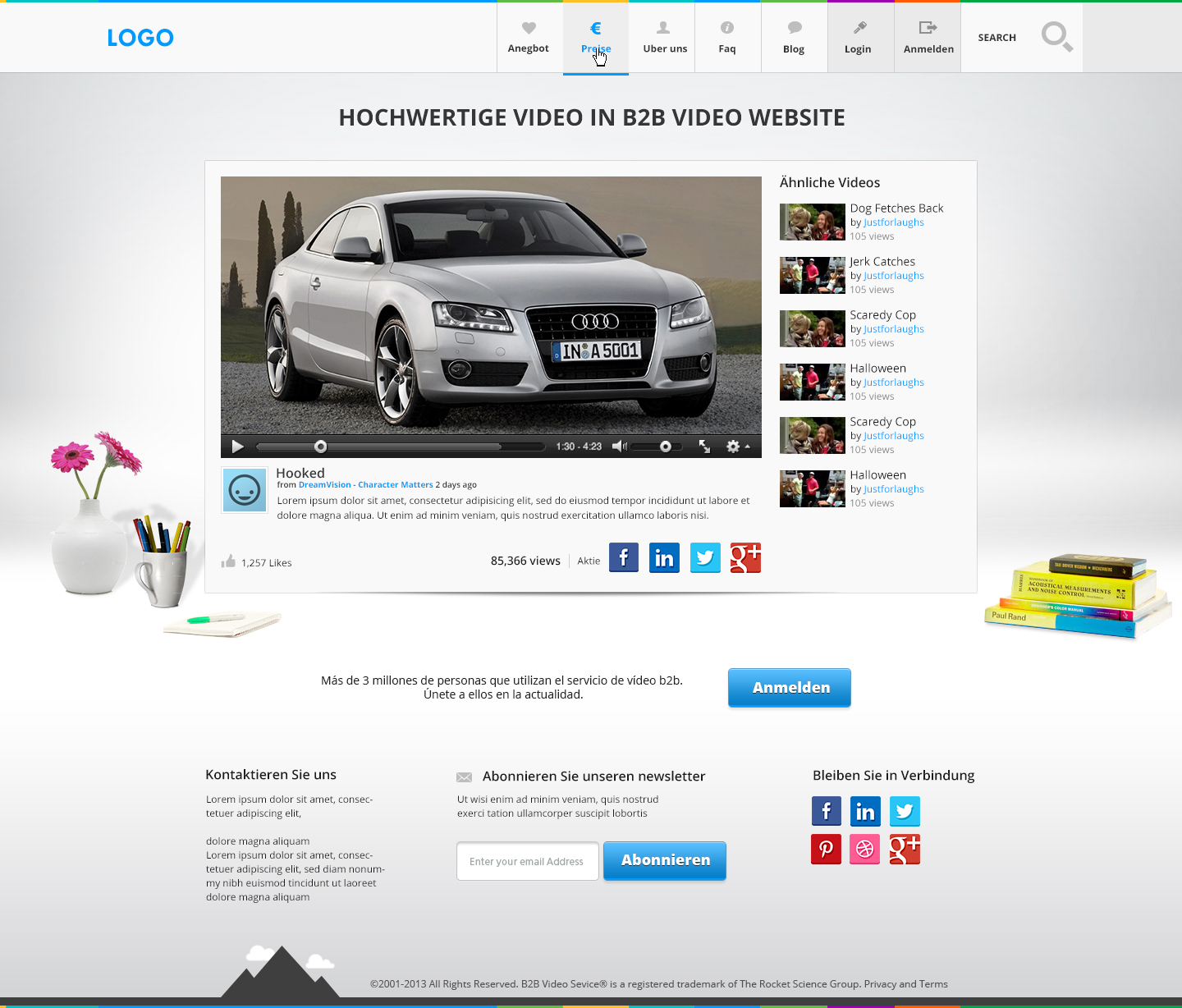Click the Ähnliche Videos heading

click(830, 182)
